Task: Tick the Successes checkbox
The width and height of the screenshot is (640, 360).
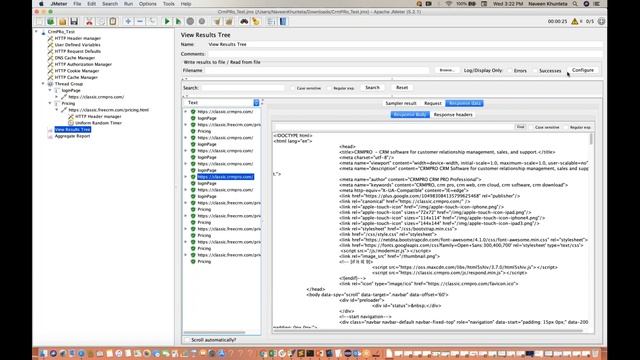Action: tap(536, 71)
